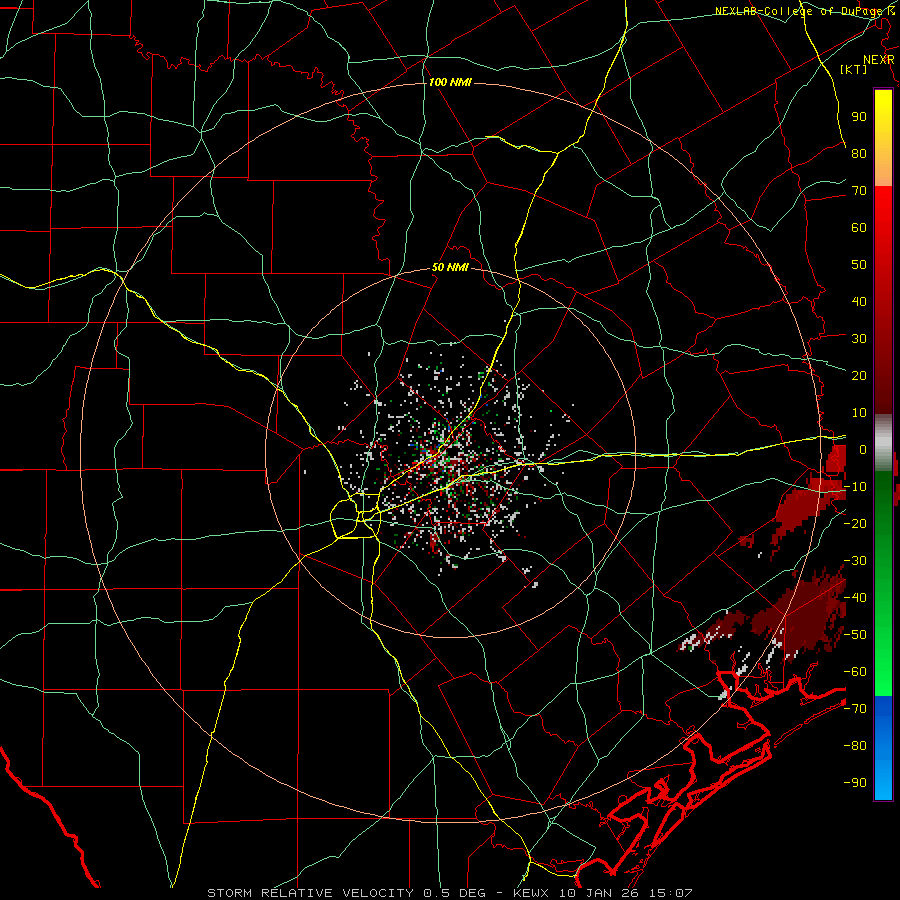The height and width of the screenshot is (900, 900).
Task: Select the 10 value on the velocity scale
Action: point(859,413)
